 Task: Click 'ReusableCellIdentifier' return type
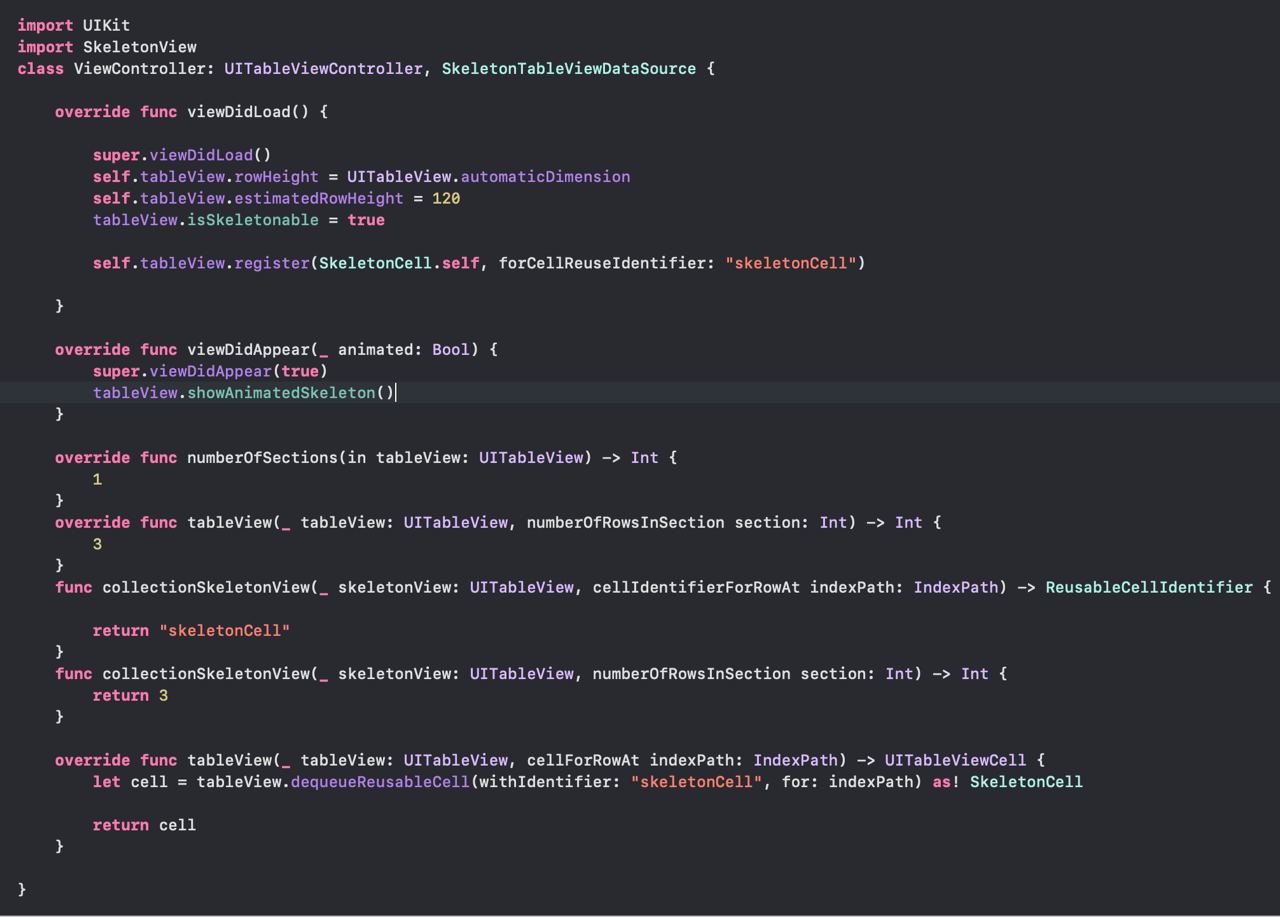tap(1149, 587)
